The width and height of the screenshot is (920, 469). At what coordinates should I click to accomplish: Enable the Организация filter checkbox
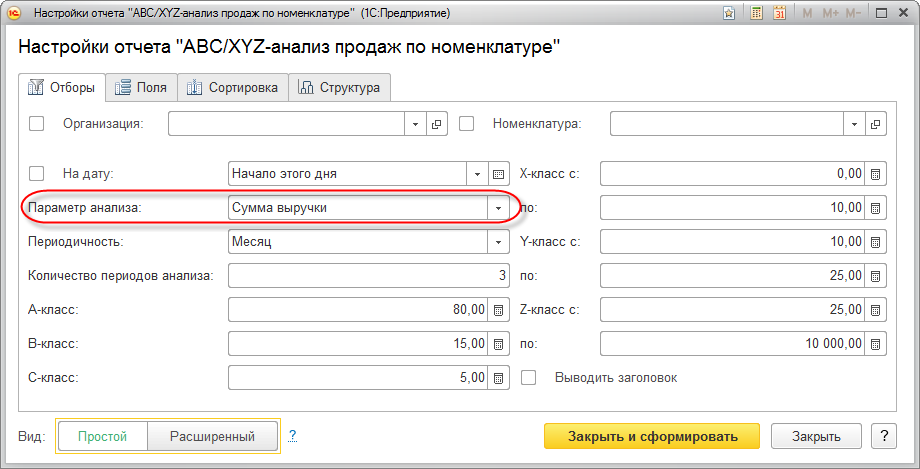[38, 124]
